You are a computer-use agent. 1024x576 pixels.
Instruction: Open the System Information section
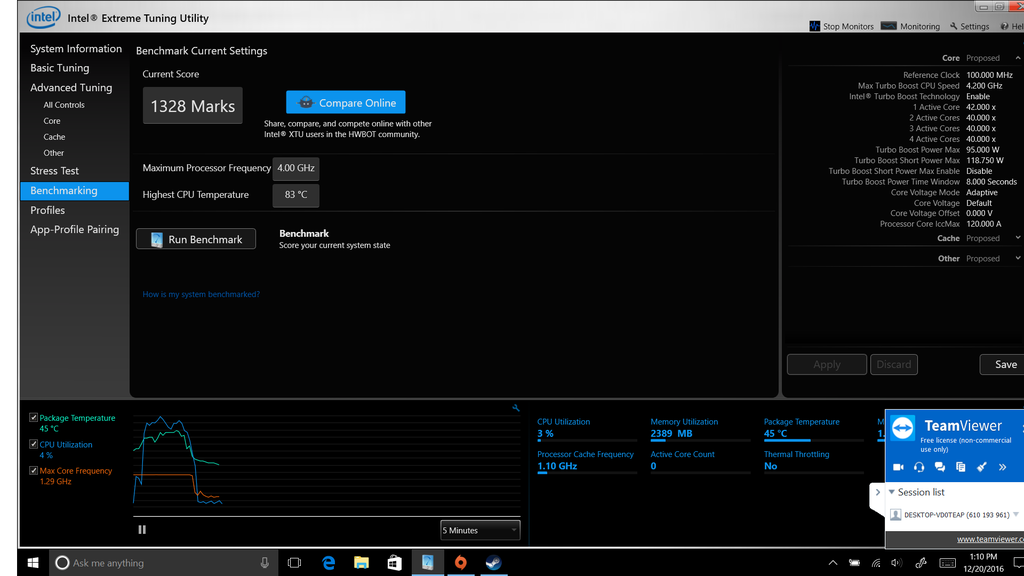[76, 48]
